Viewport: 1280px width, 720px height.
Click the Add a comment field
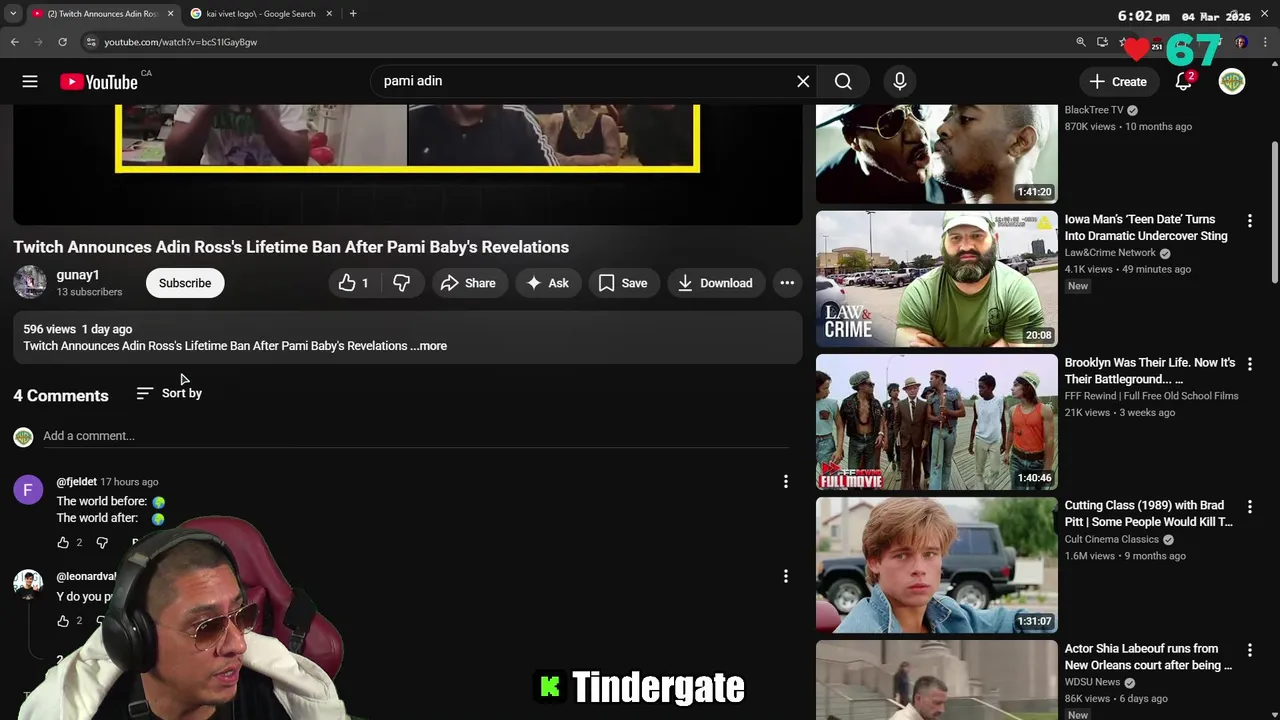pyautogui.click(x=416, y=436)
